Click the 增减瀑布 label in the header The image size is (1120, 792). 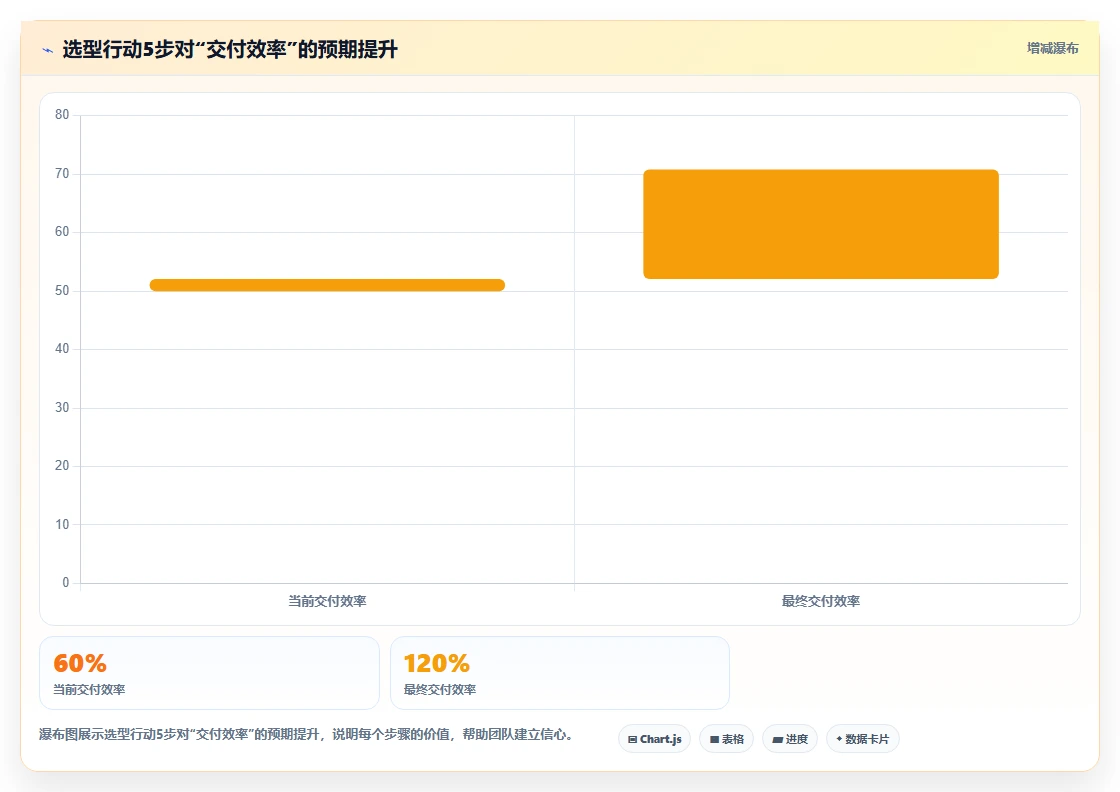coord(1052,49)
